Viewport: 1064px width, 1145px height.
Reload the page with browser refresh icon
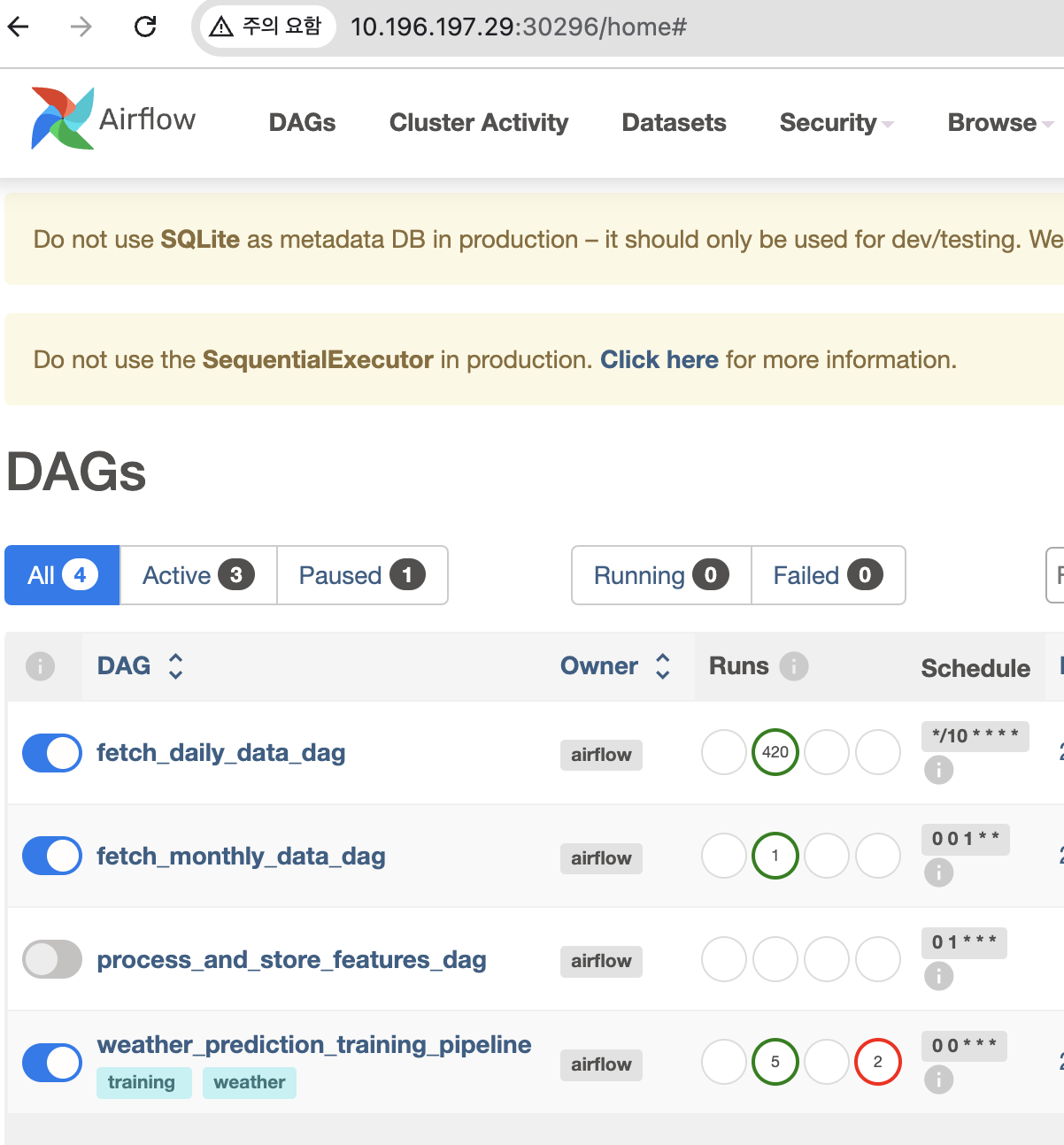(145, 27)
